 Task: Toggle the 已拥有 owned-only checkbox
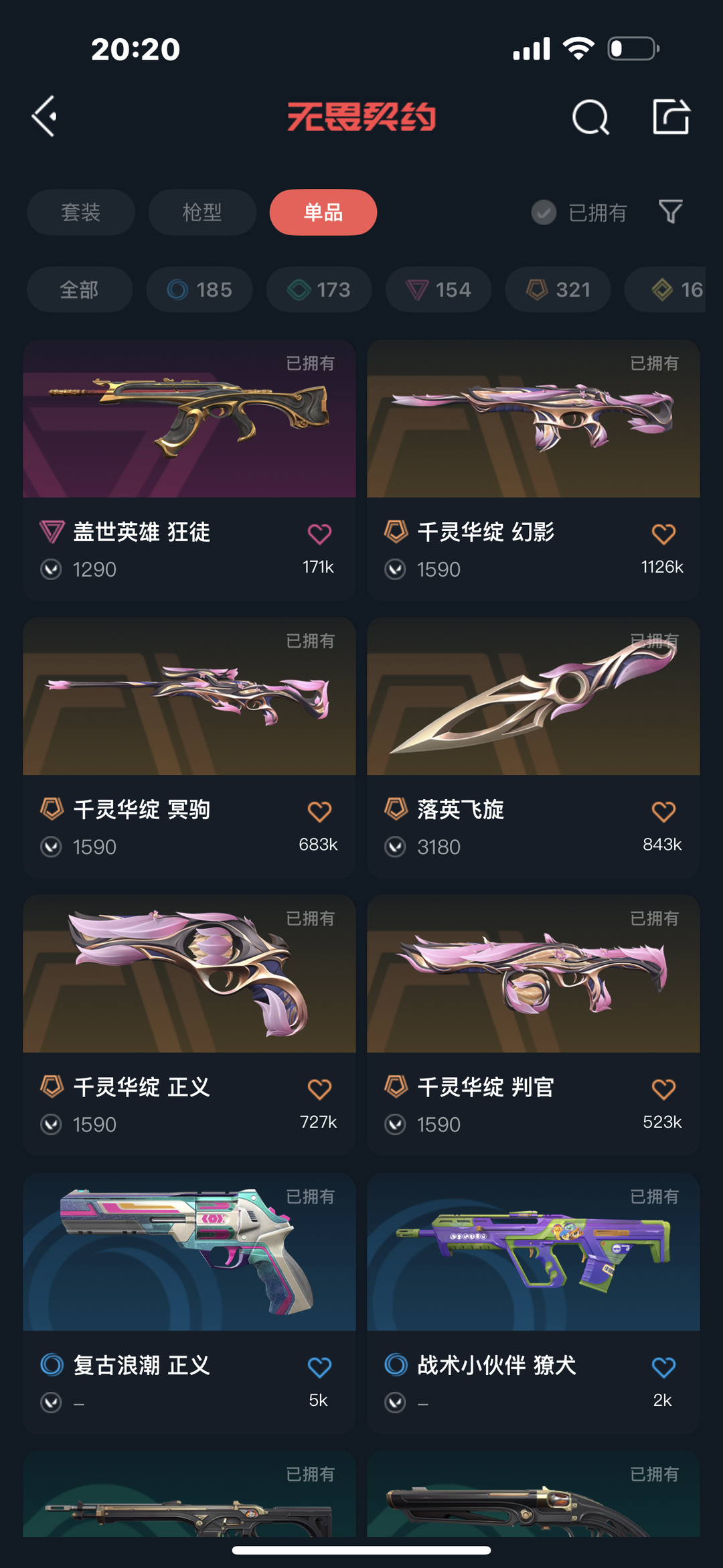click(x=544, y=212)
